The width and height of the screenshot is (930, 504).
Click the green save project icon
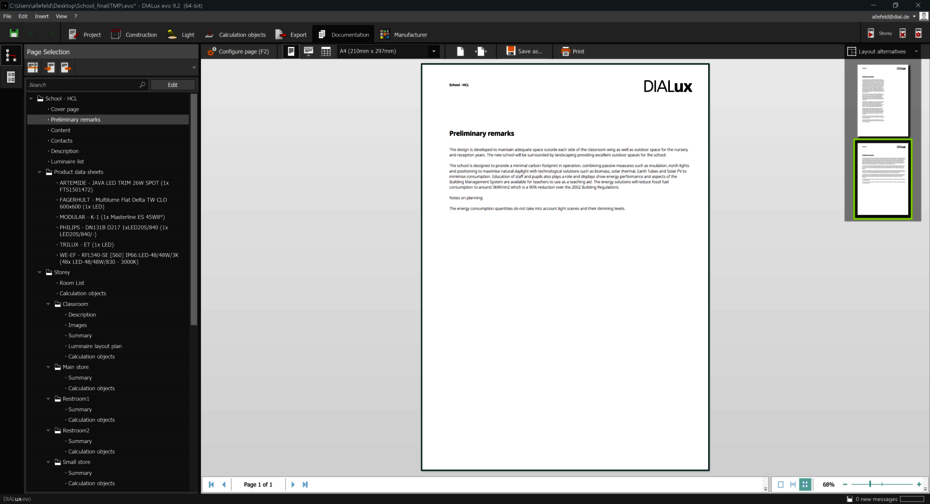13,34
